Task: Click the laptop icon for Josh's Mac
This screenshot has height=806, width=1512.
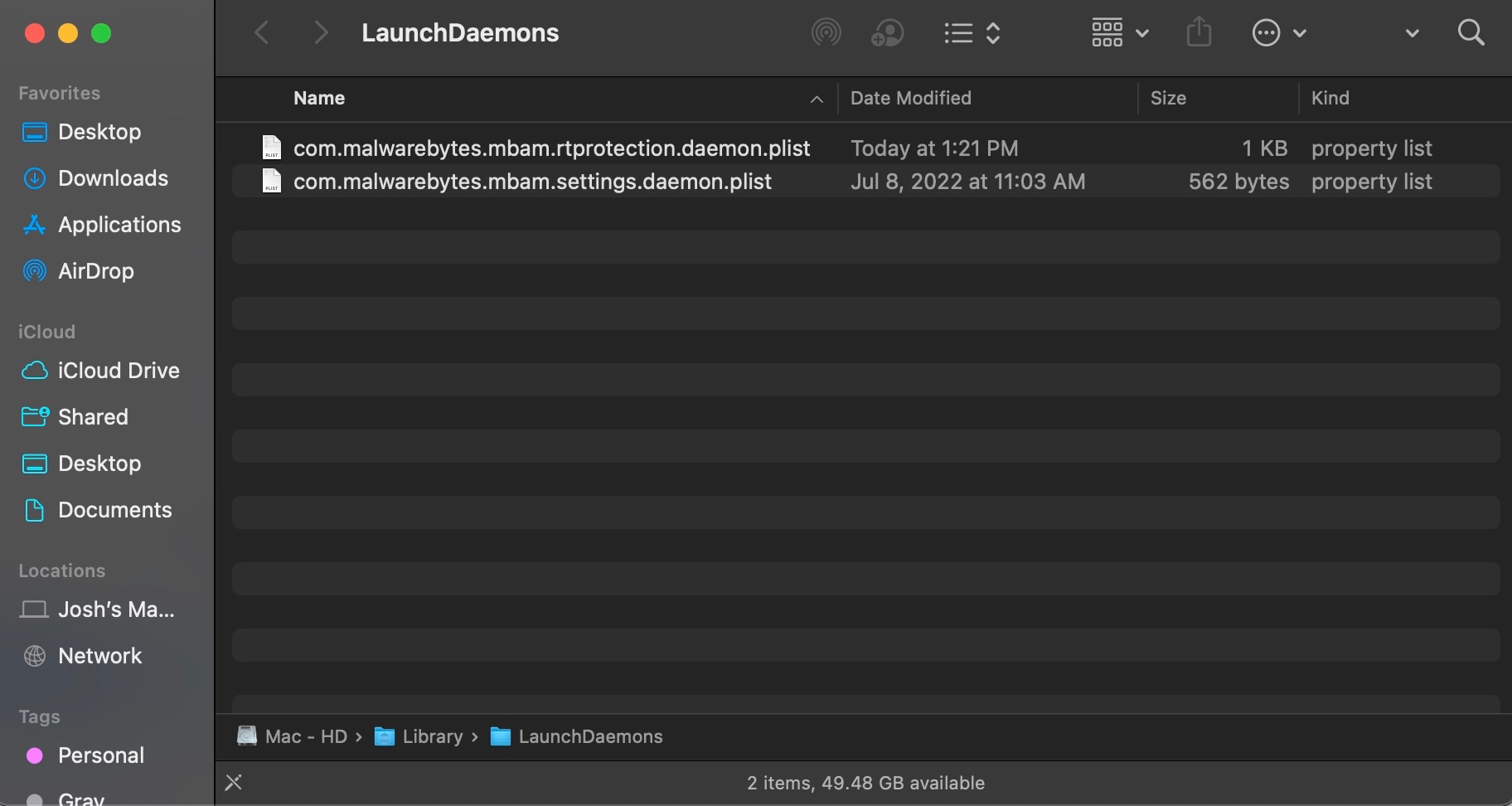Action: click(34, 609)
